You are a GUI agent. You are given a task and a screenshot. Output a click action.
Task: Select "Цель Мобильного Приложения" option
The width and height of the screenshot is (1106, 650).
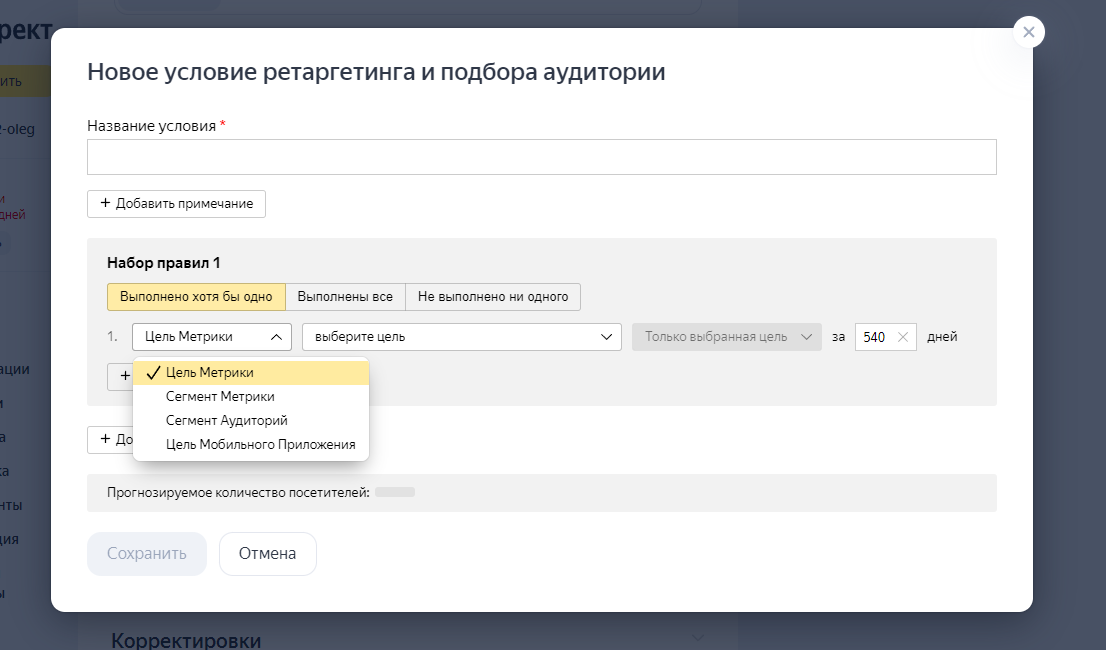260,445
